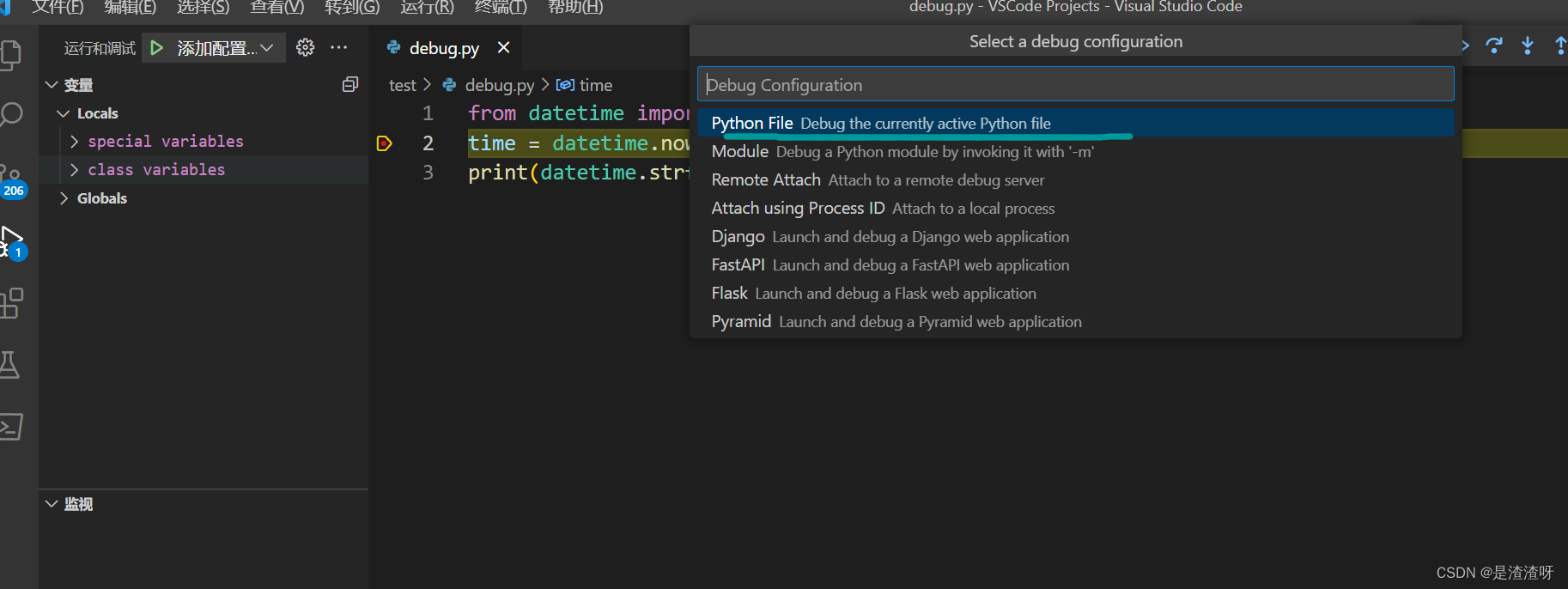Viewport: 1568px width, 589px height.
Task: Collapse all variables with the collapse icon
Action: click(x=350, y=84)
